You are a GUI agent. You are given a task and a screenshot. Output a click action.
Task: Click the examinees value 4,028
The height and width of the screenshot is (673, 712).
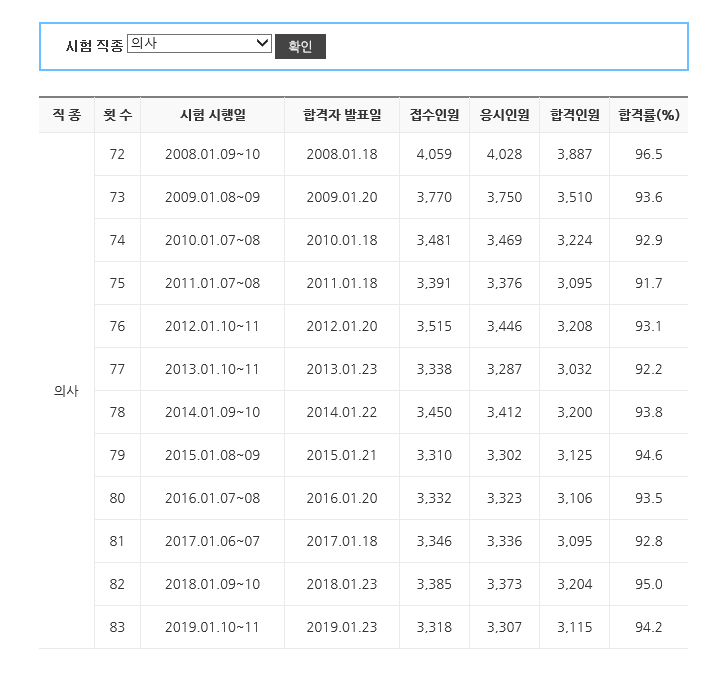(x=504, y=154)
